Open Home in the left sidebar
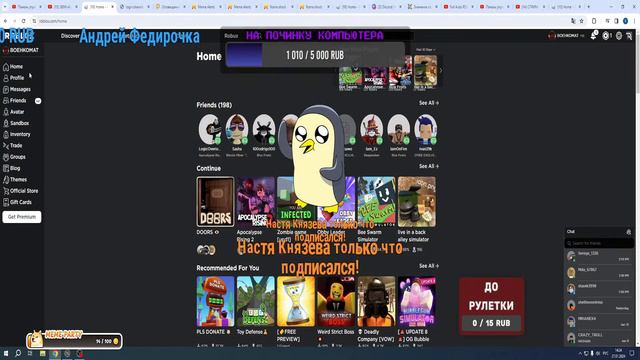640x360 pixels. (x=13, y=67)
